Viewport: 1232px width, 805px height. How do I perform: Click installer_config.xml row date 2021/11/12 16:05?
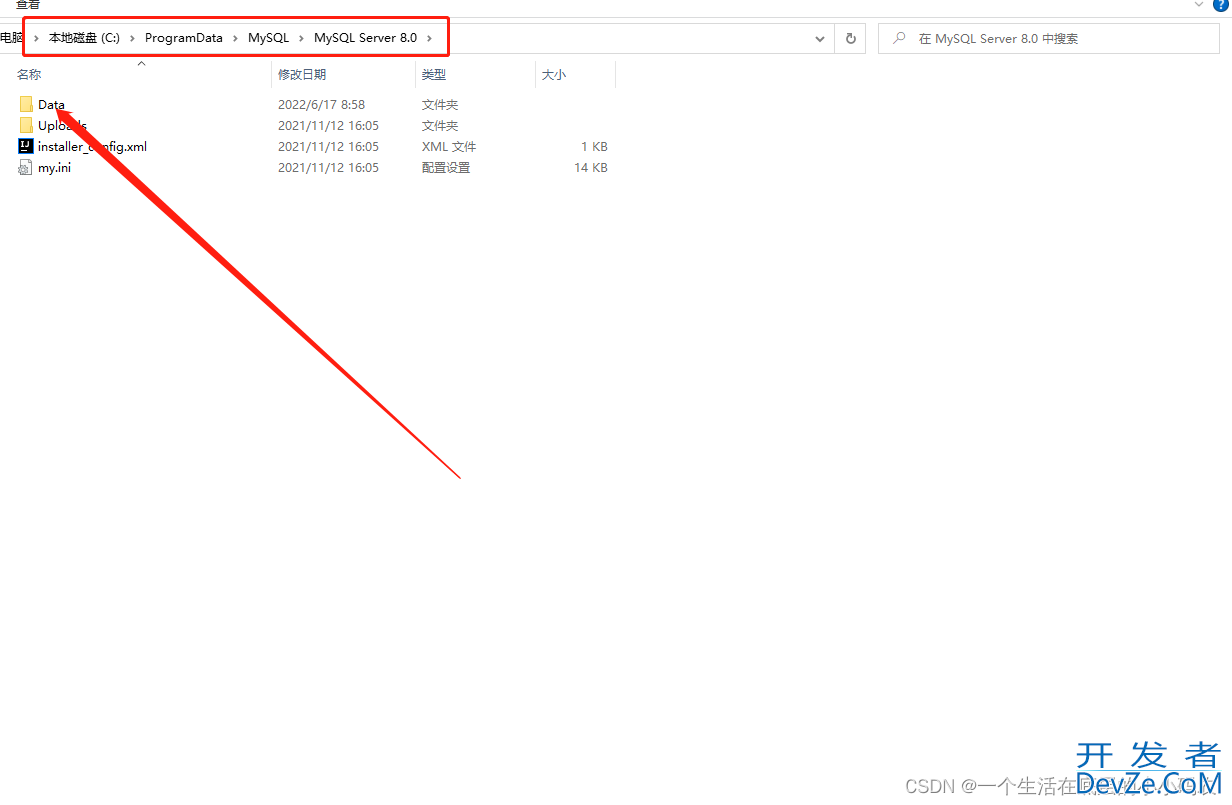328,146
